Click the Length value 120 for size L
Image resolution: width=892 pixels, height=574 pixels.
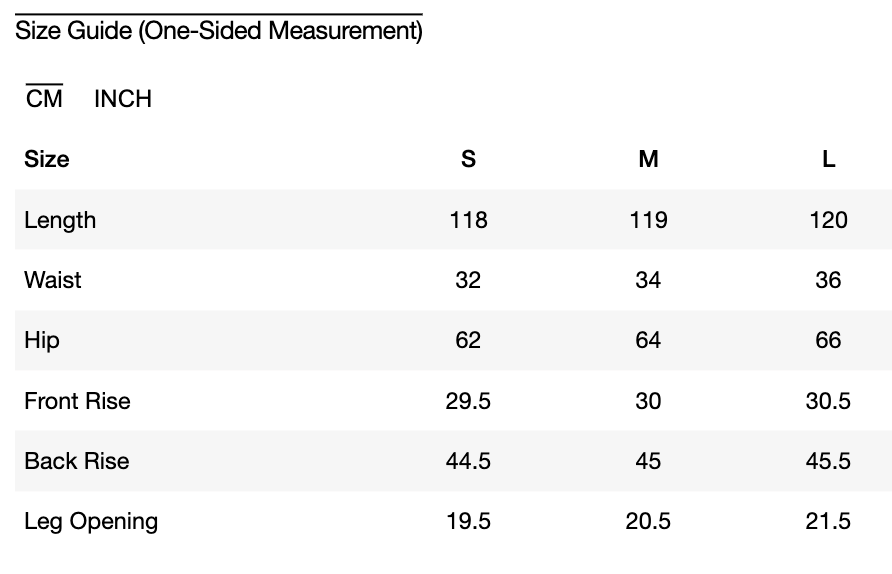pyautogui.click(x=828, y=220)
